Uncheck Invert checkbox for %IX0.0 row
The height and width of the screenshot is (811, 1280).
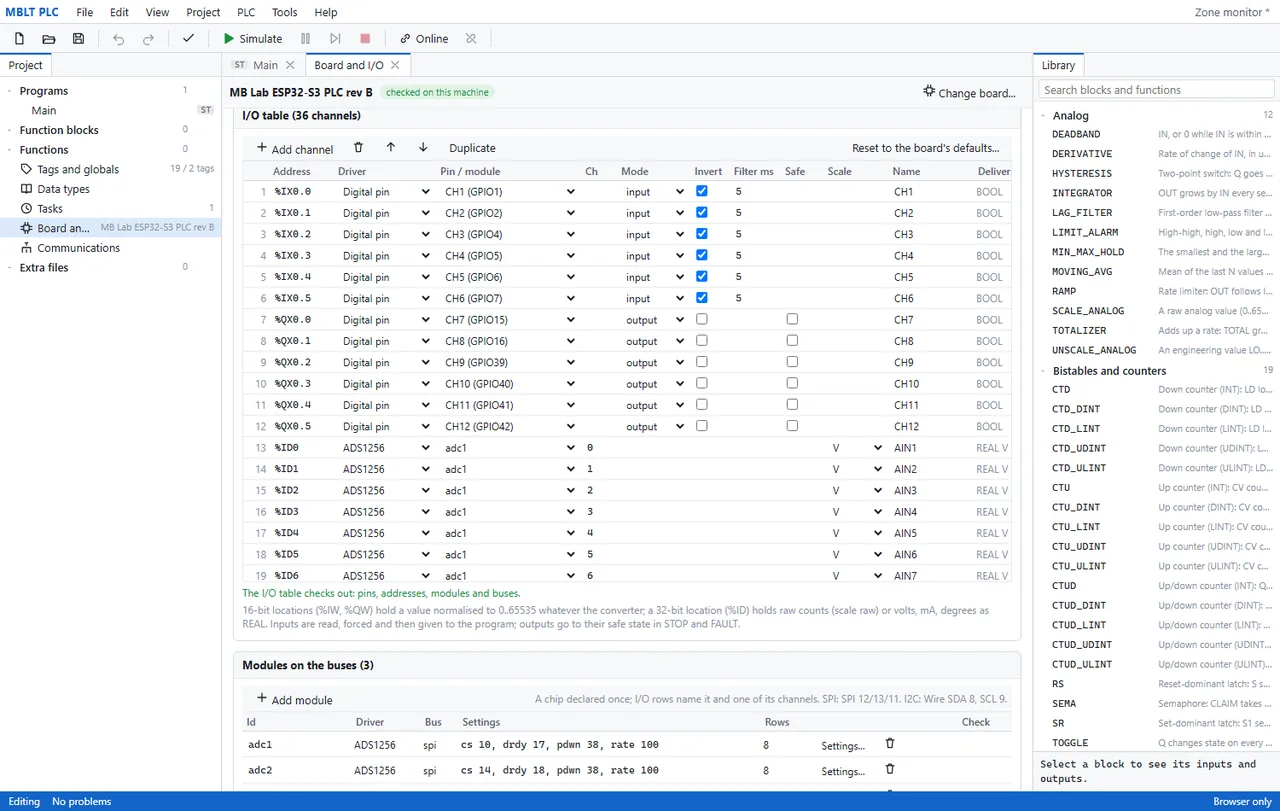tap(702, 191)
